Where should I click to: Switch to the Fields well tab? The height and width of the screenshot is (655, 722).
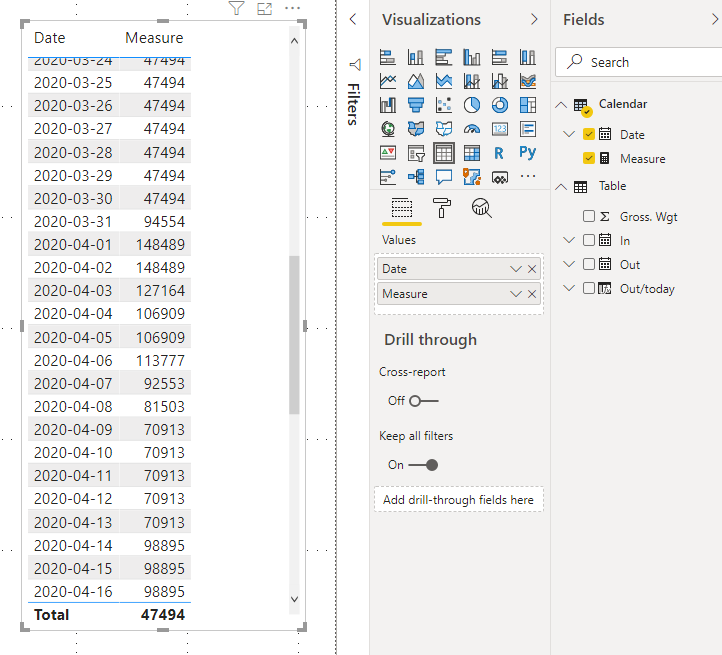click(402, 209)
